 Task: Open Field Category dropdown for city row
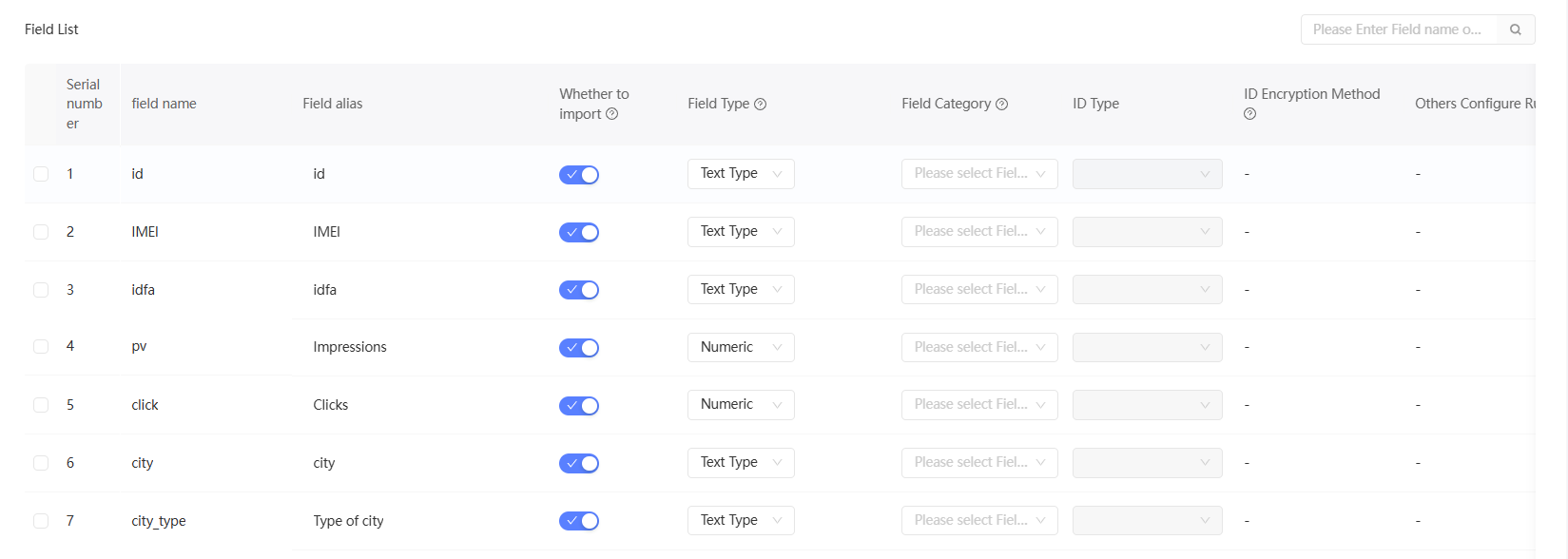(978, 463)
